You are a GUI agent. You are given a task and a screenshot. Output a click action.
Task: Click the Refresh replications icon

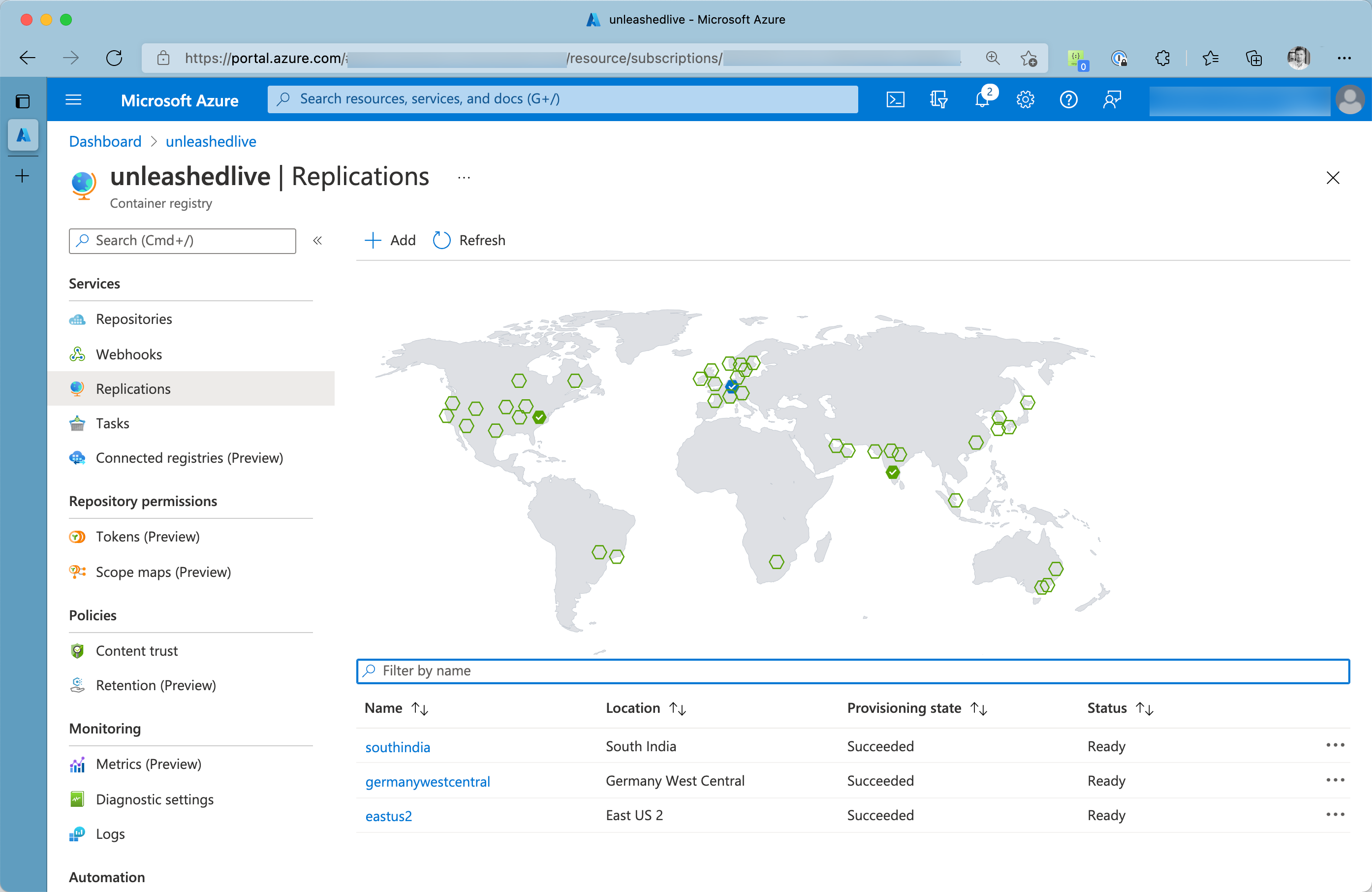click(441, 240)
